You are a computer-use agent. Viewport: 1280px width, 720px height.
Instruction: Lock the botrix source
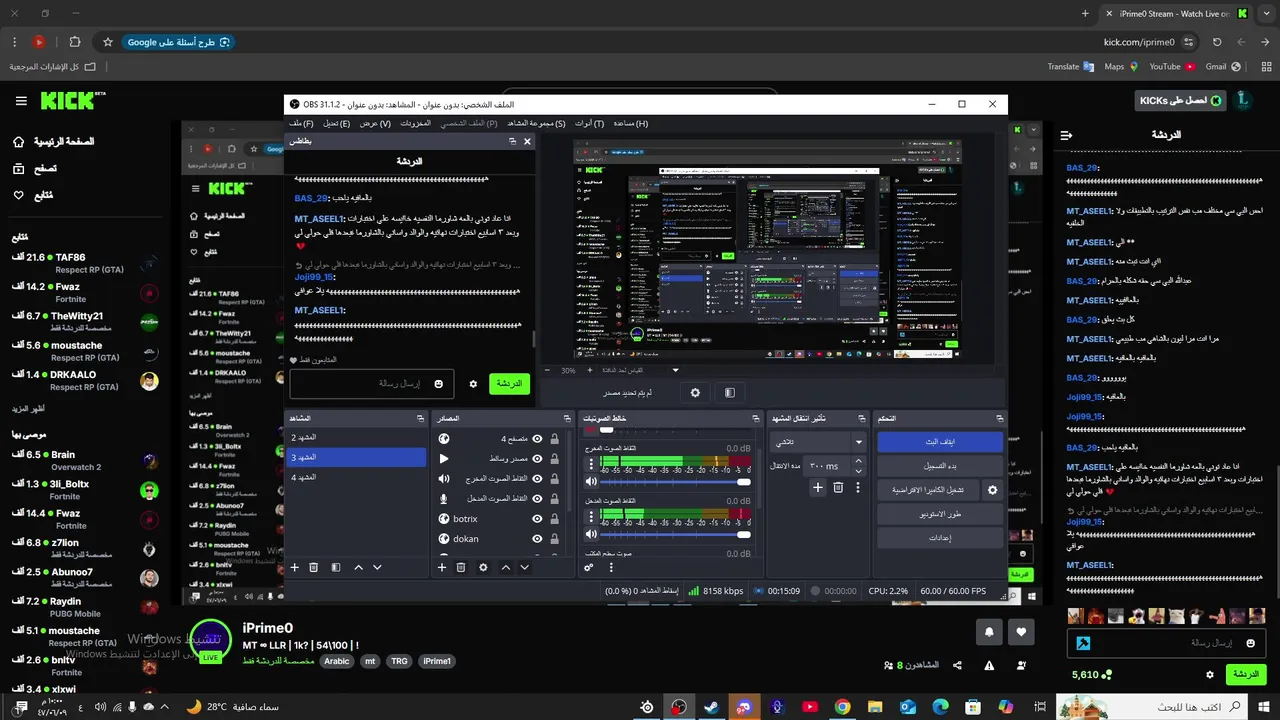pos(554,519)
